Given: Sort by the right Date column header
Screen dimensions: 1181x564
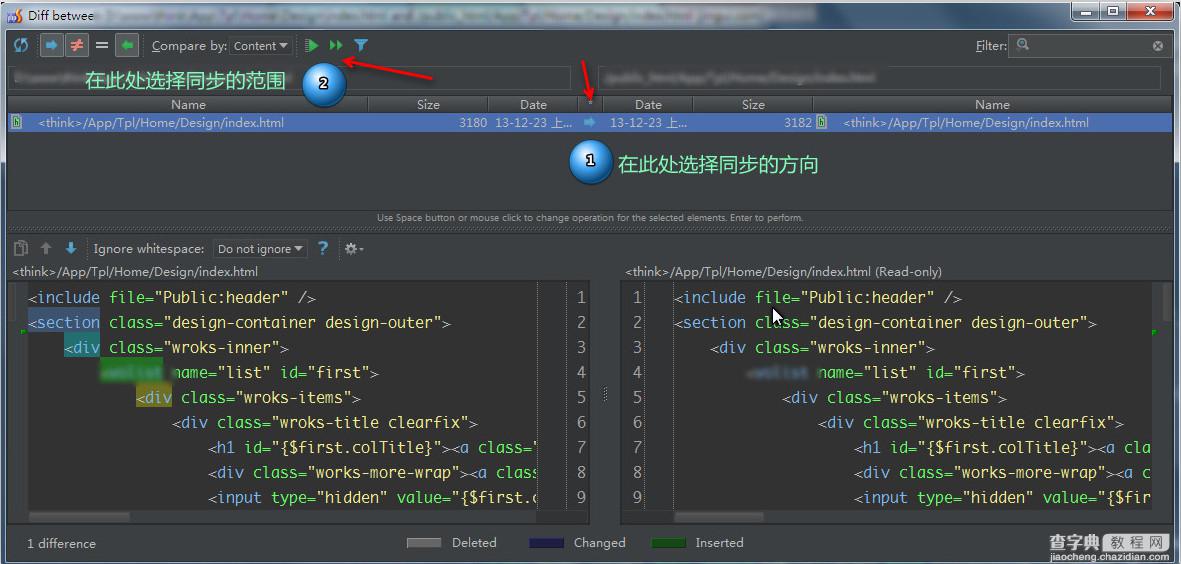Looking at the screenshot, I should click(x=648, y=105).
